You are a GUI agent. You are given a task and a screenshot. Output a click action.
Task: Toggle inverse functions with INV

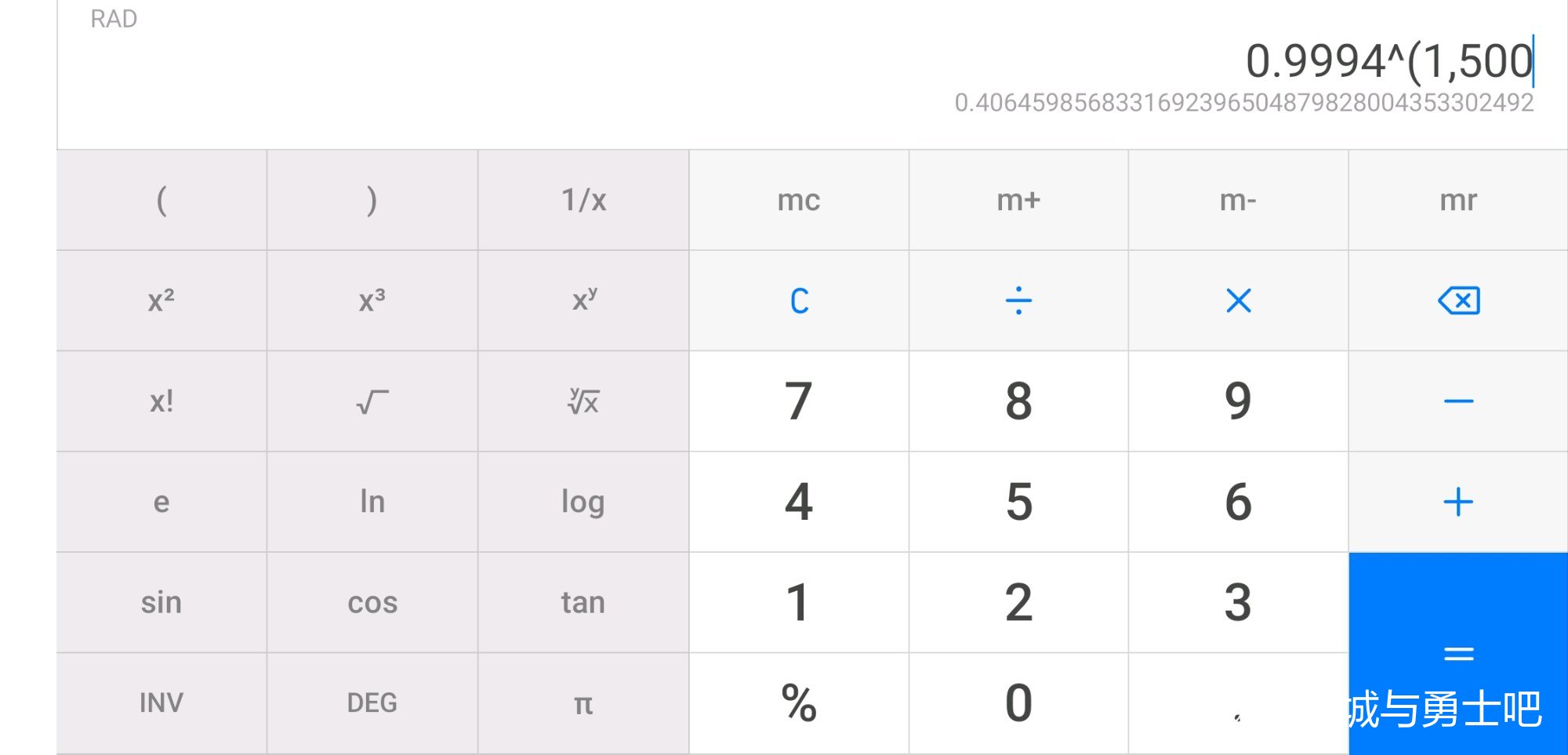click(162, 703)
